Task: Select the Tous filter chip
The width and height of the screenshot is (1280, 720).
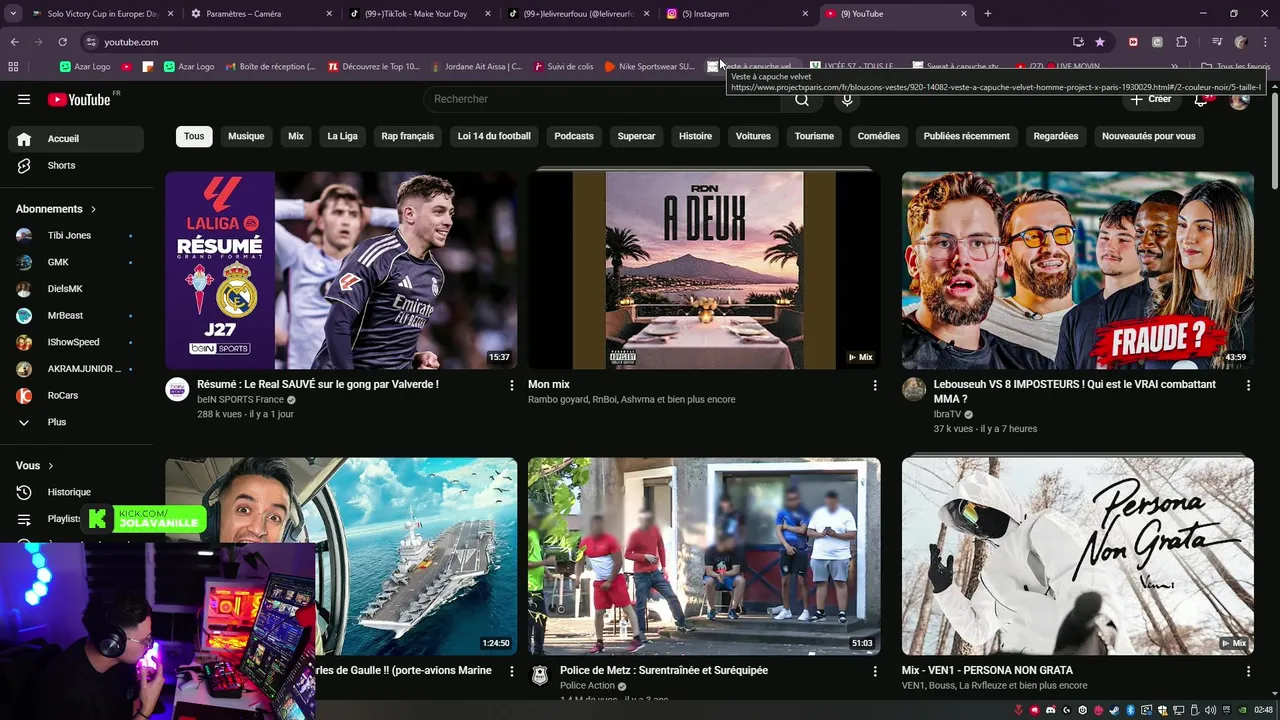Action: pyautogui.click(x=194, y=136)
